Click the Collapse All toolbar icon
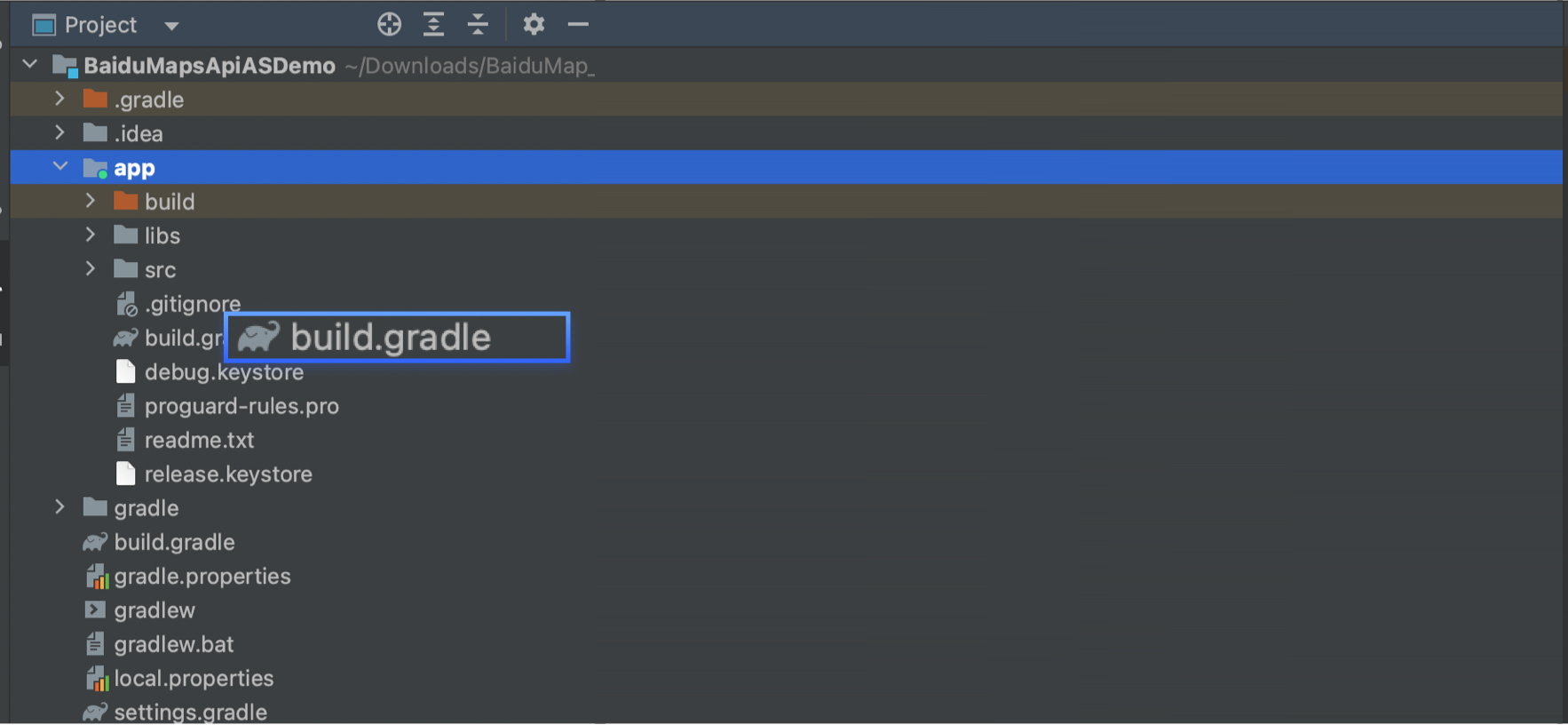The image size is (1568, 725). (478, 25)
